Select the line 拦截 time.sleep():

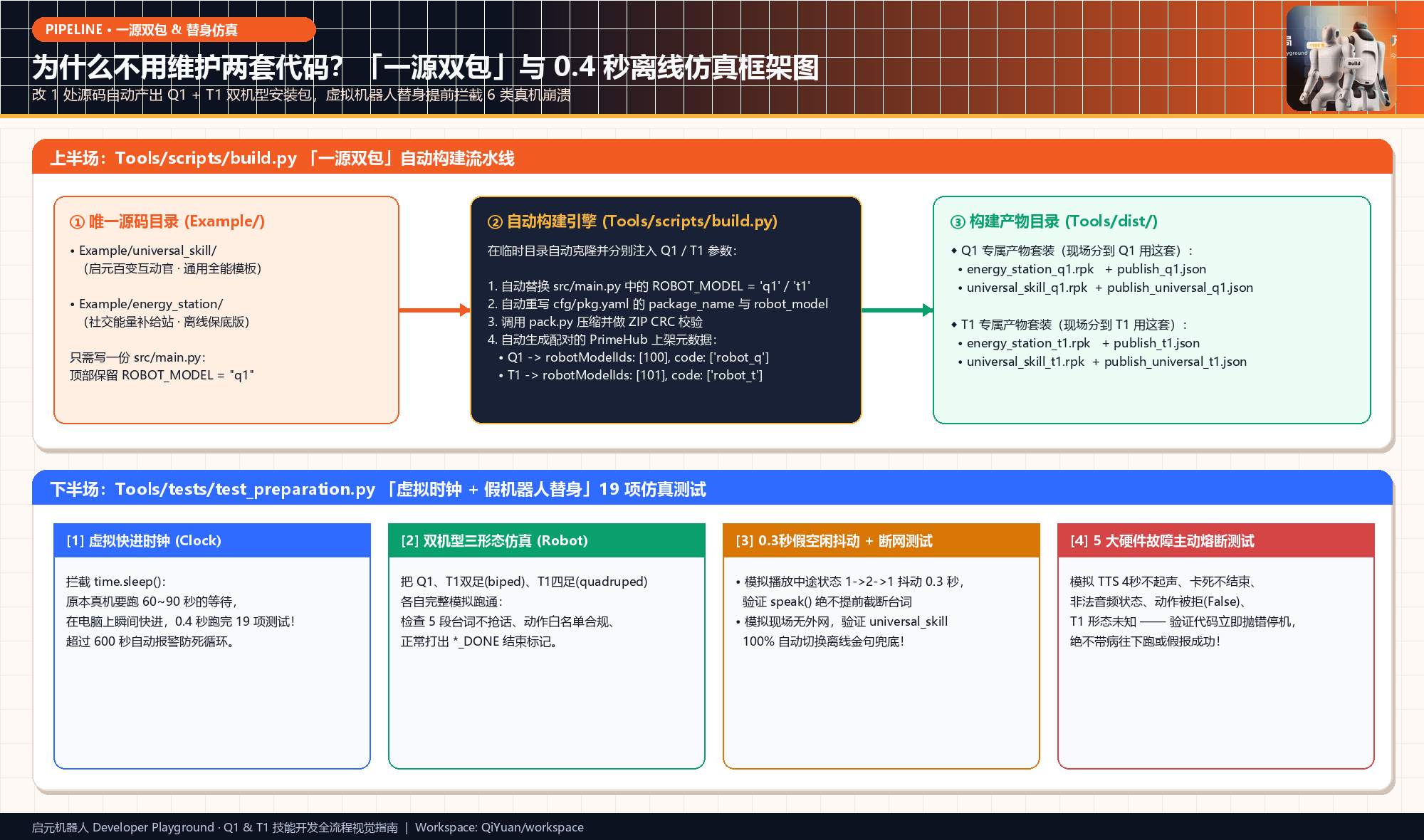point(116,582)
